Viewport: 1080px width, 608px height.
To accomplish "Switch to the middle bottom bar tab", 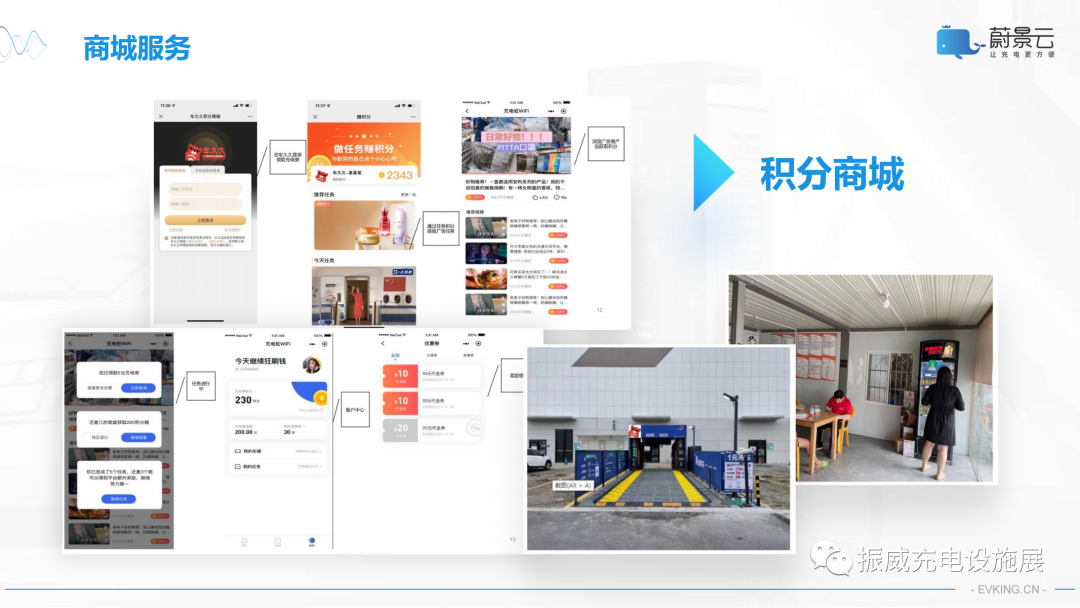I will pos(278,542).
